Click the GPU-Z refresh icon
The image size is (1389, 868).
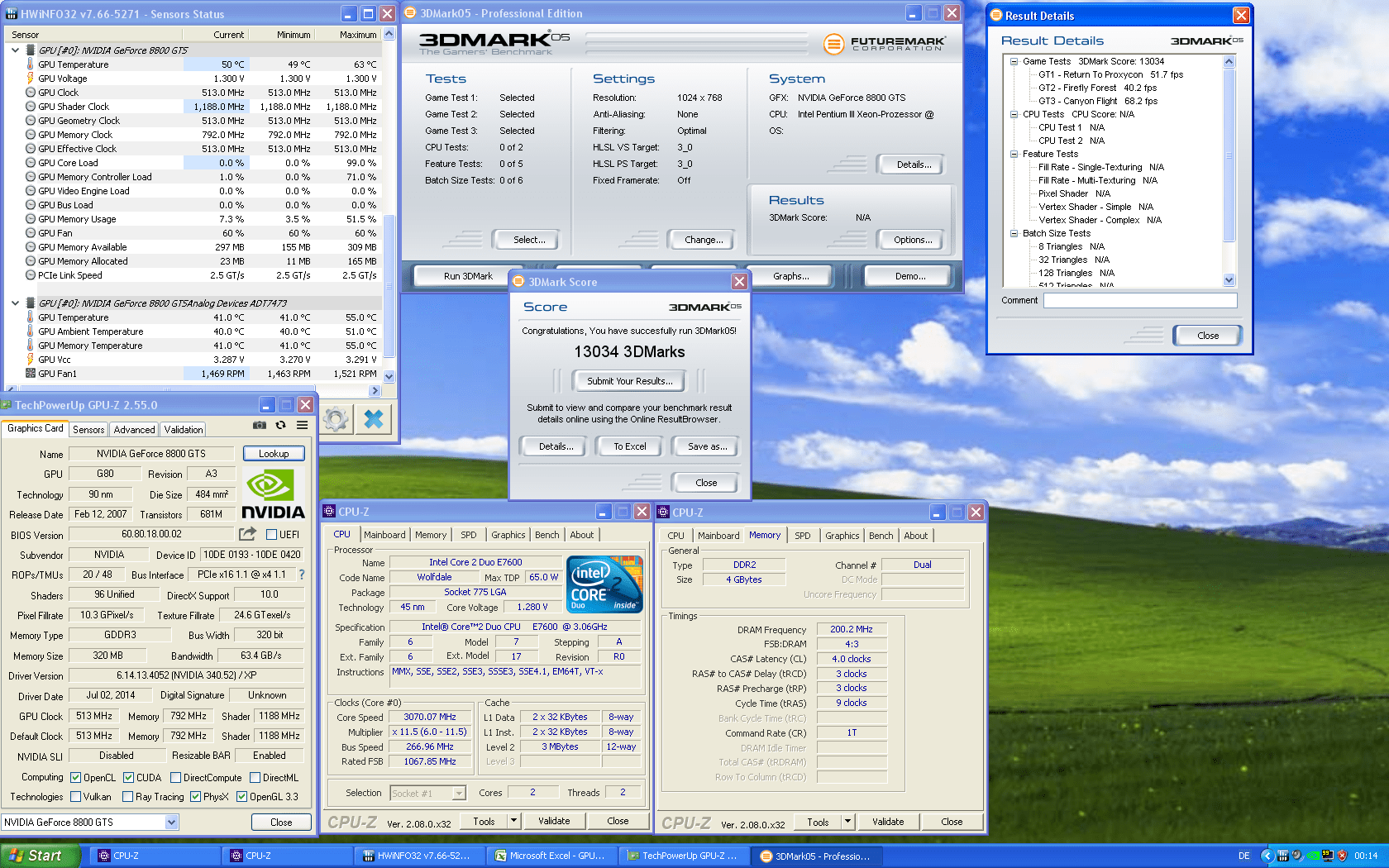pyautogui.click(x=281, y=425)
